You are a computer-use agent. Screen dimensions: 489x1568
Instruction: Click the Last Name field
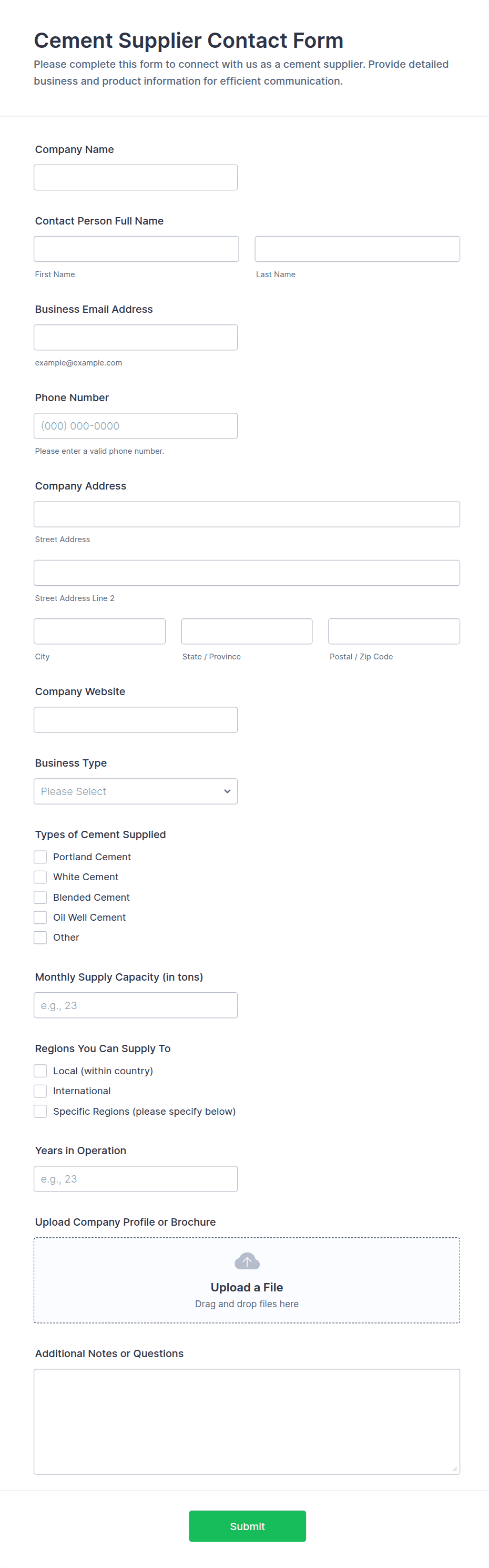pos(357,249)
